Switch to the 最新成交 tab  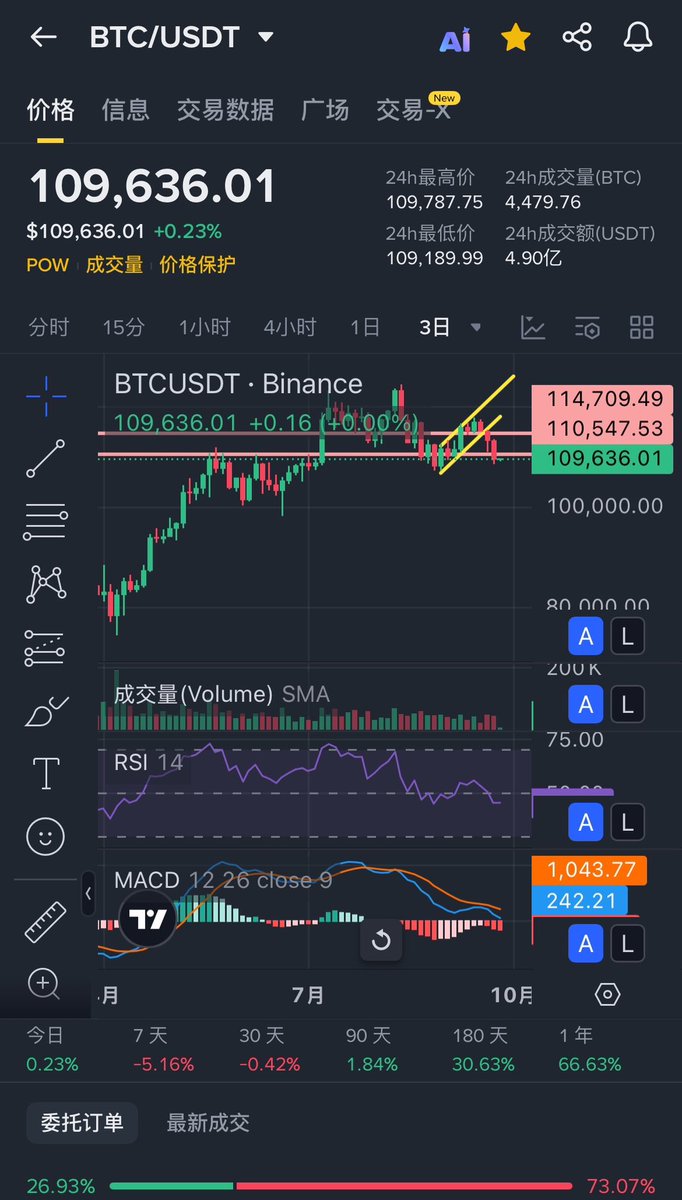click(x=208, y=1123)
